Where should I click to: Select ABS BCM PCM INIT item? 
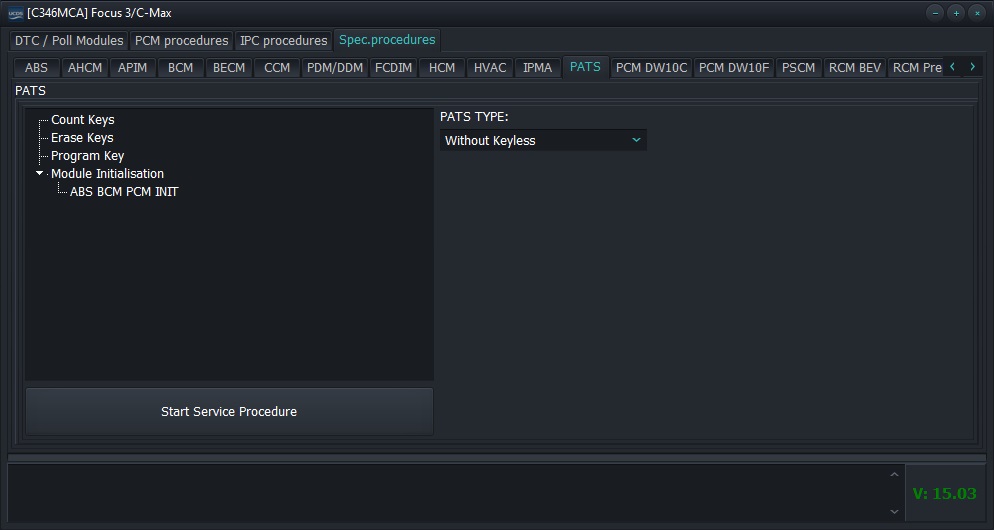tap(124, 192)
